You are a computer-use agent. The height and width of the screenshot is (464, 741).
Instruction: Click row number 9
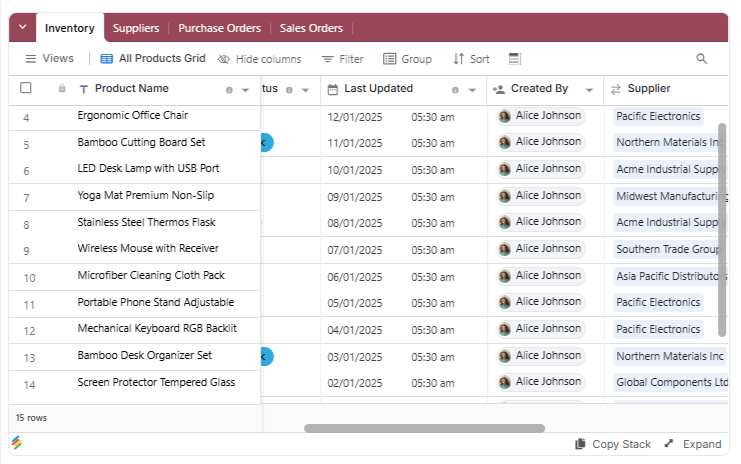pos(26,251)
